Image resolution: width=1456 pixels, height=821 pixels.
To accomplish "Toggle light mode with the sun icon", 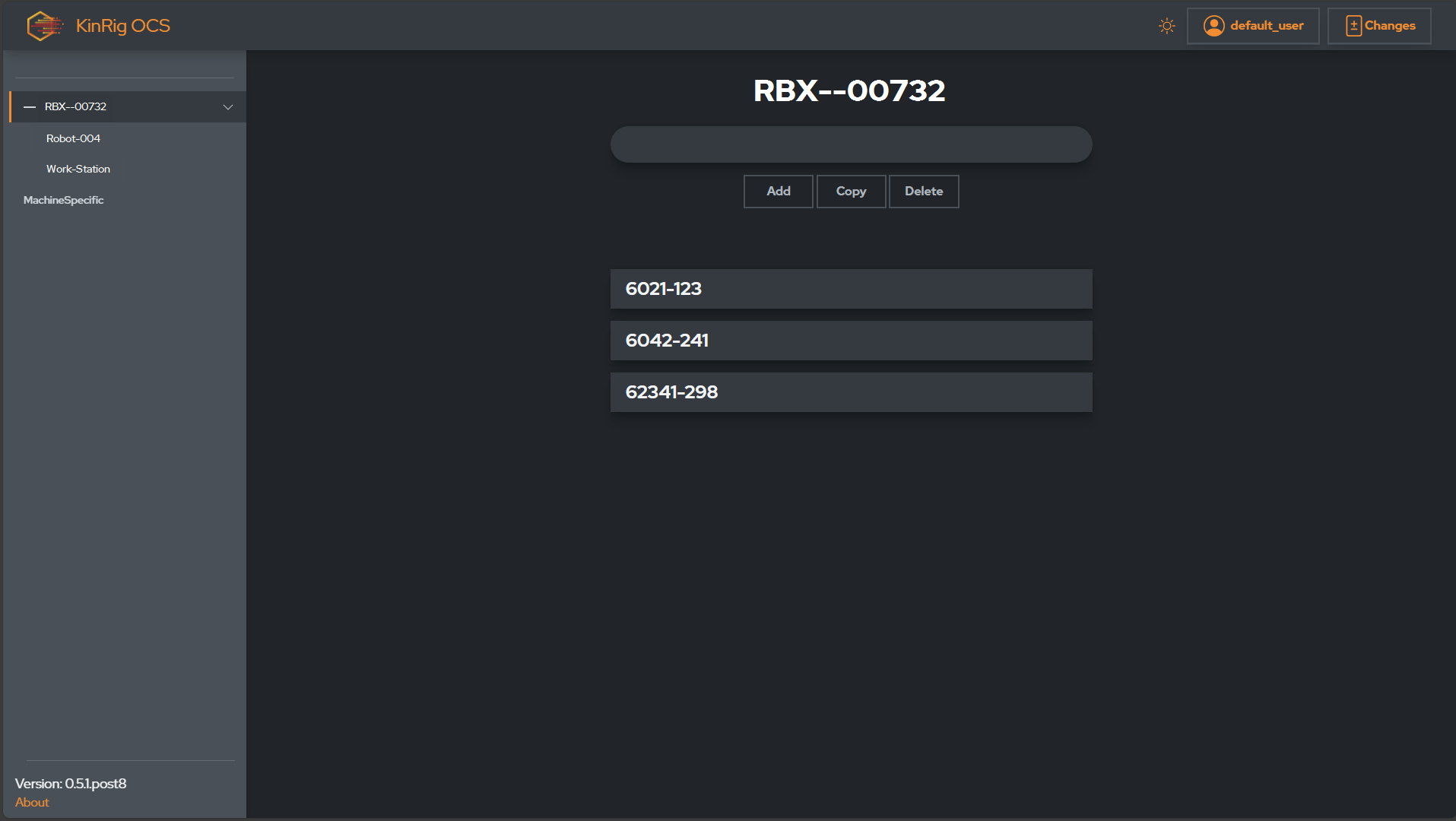I will coord(1166,25).
